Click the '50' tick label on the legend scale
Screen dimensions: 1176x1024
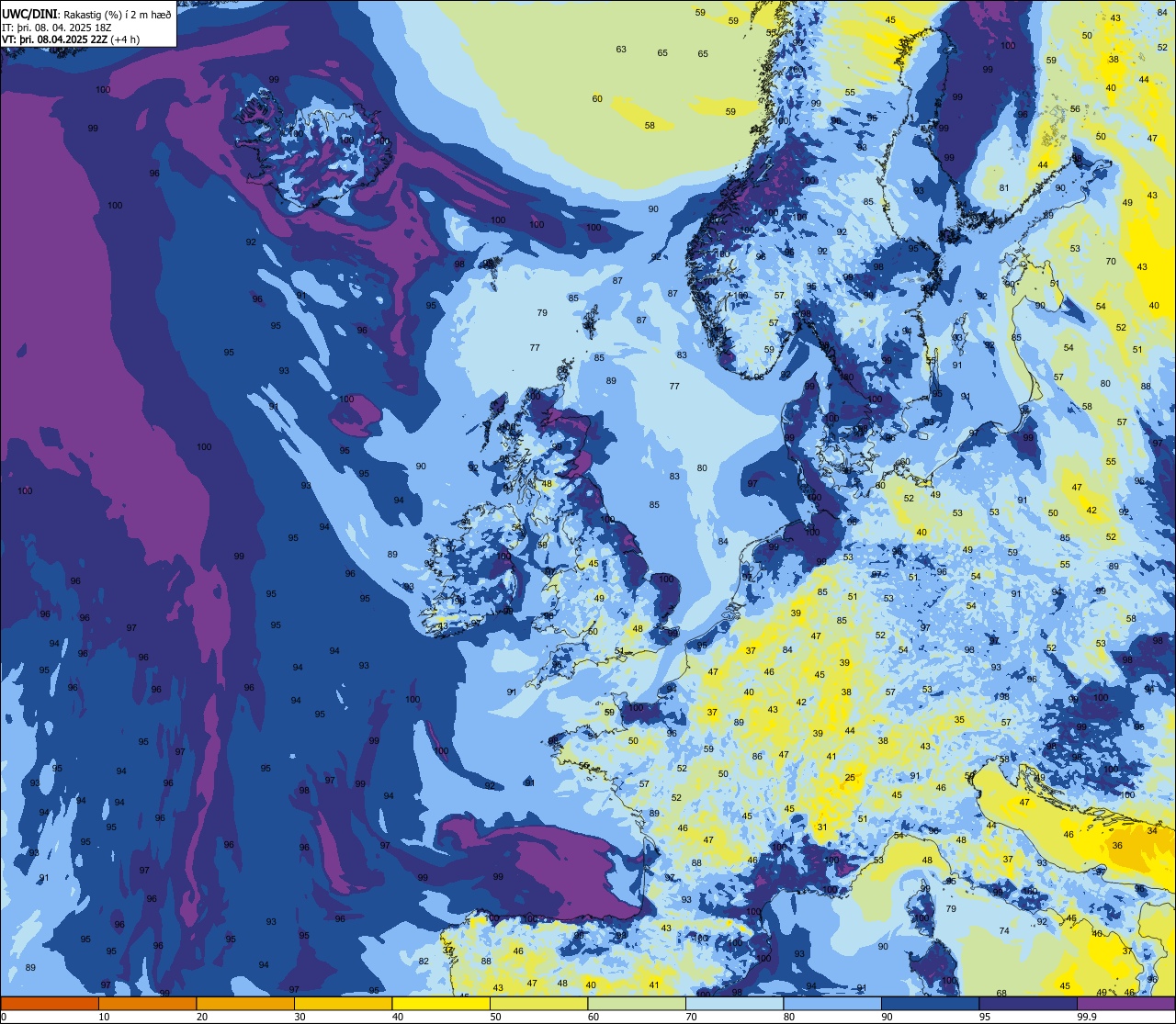(x=496, y=1017)
